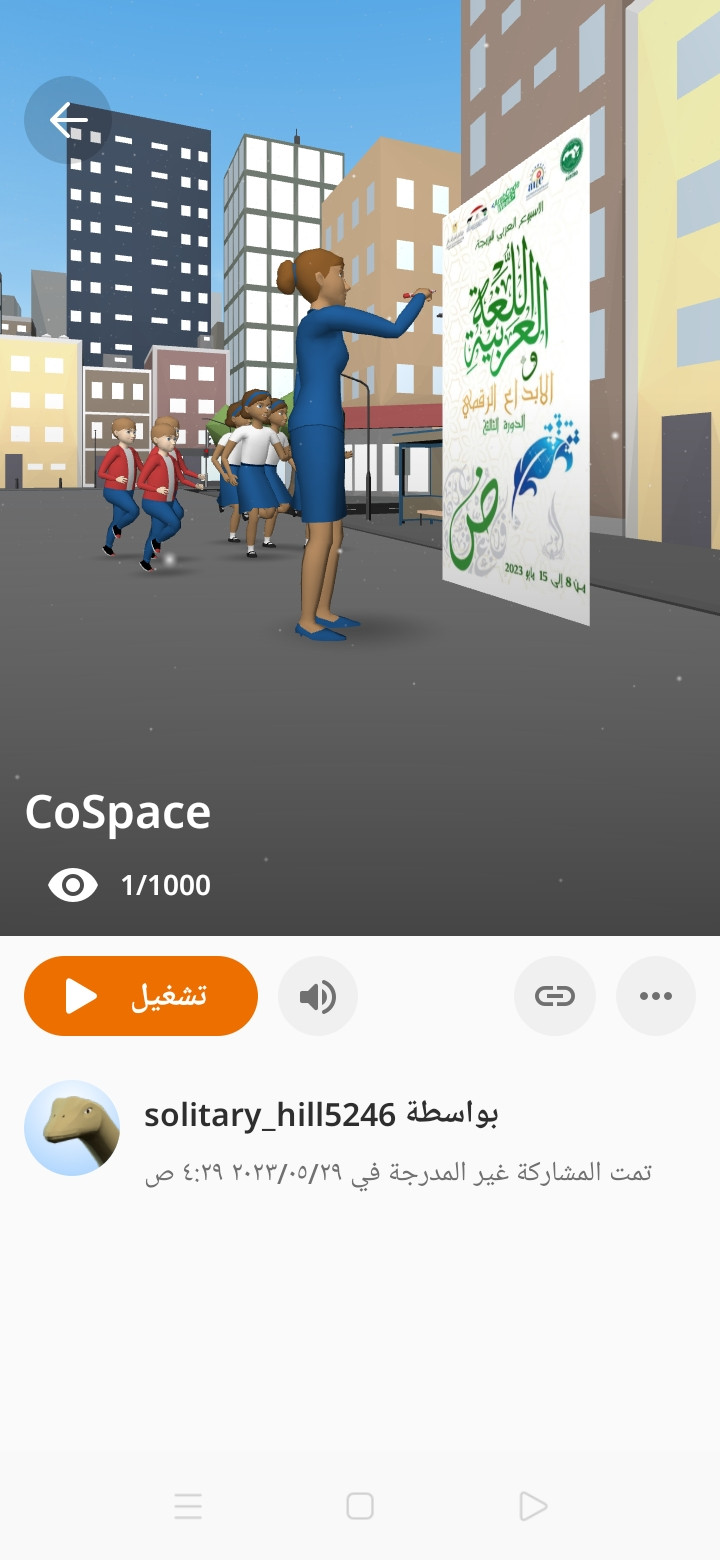Tap the back arrow at top left

68,120
